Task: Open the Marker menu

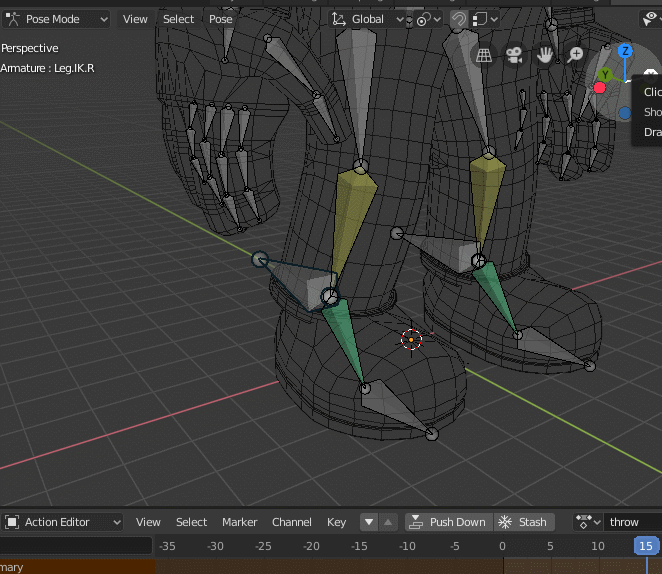Action: coord(239,523)
